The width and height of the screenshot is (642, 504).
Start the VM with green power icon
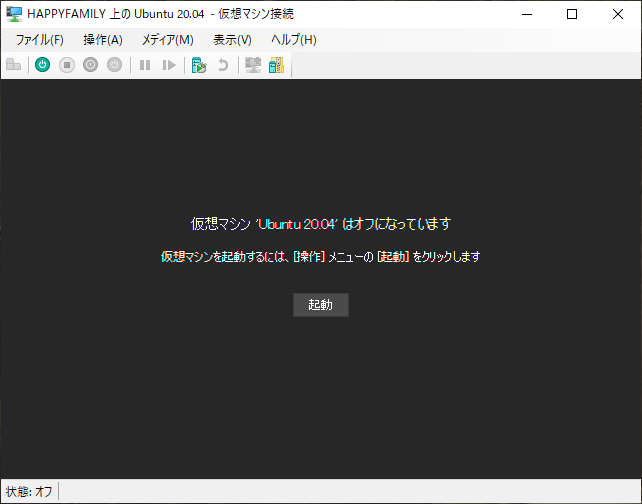[x=43, y=65]
